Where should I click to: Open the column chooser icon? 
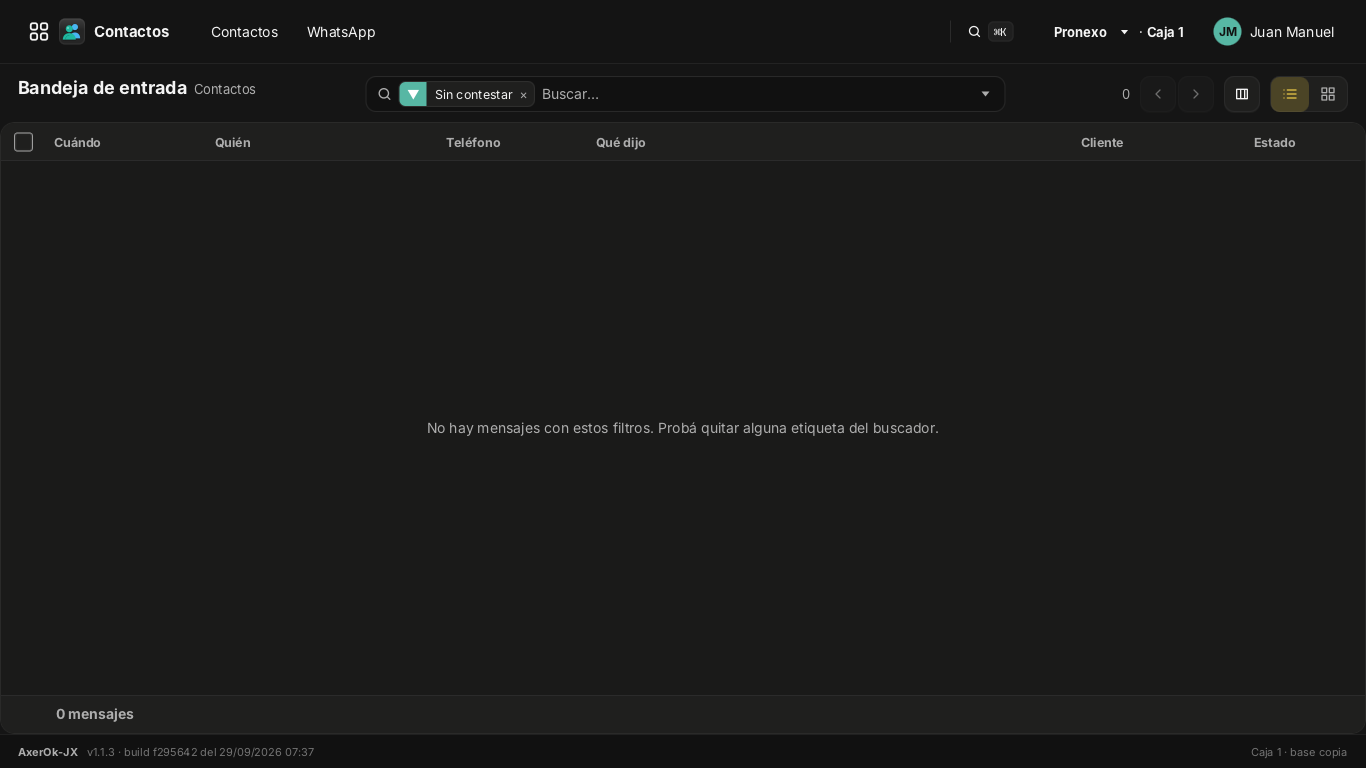tap(1242, 94)
